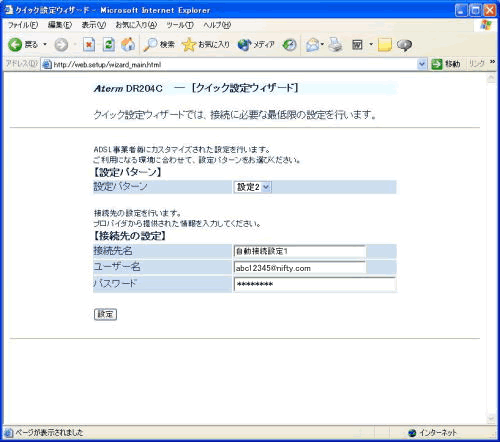500x442 pixels.
Task: Open the Back button history dropdown arrow
Action: coord(45,44)
